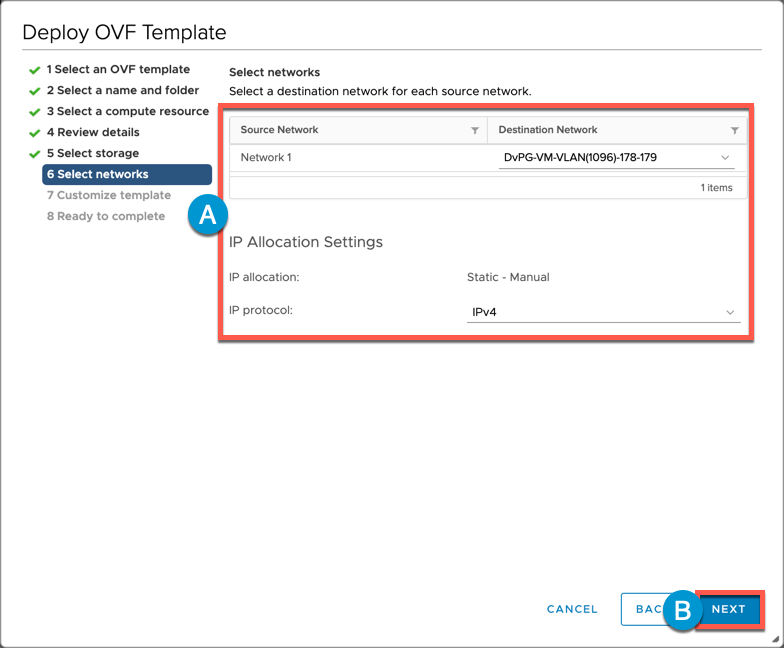This screenshot has height=648, width=784.
Task: Click the IP protocol: label
Action: 260,310
